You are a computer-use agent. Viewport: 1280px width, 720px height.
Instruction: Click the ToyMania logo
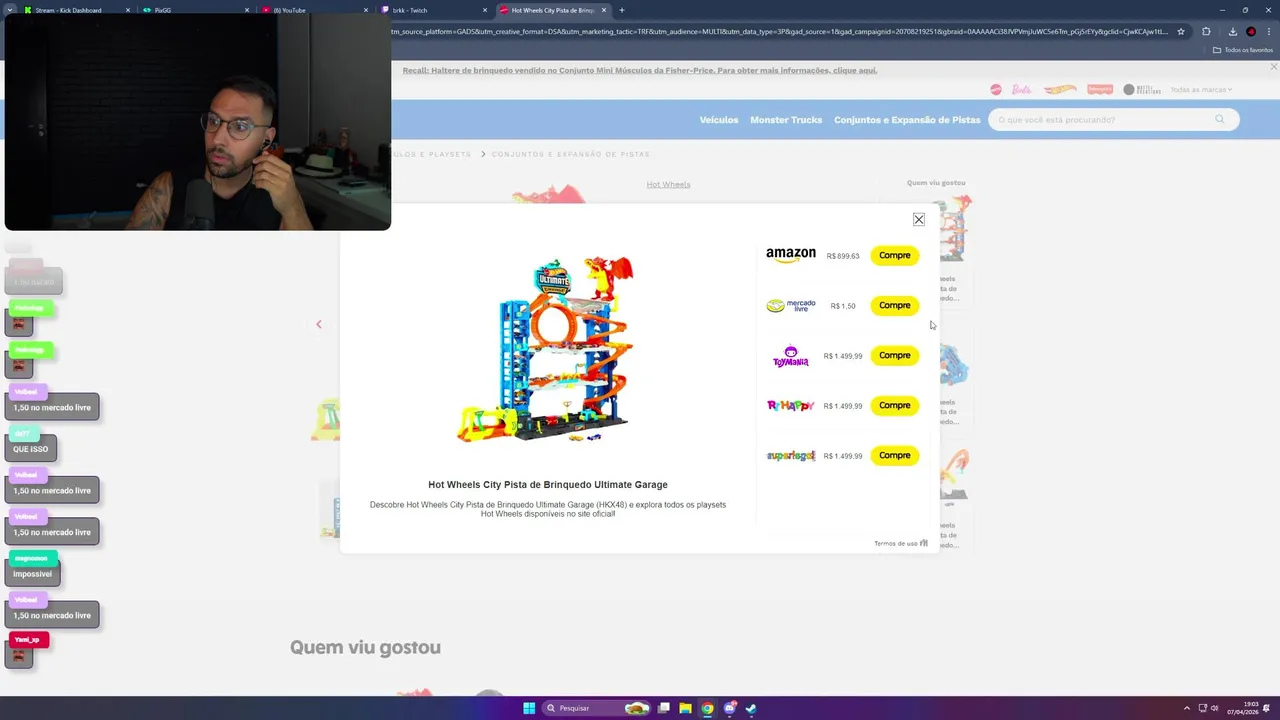pos(791,356)
